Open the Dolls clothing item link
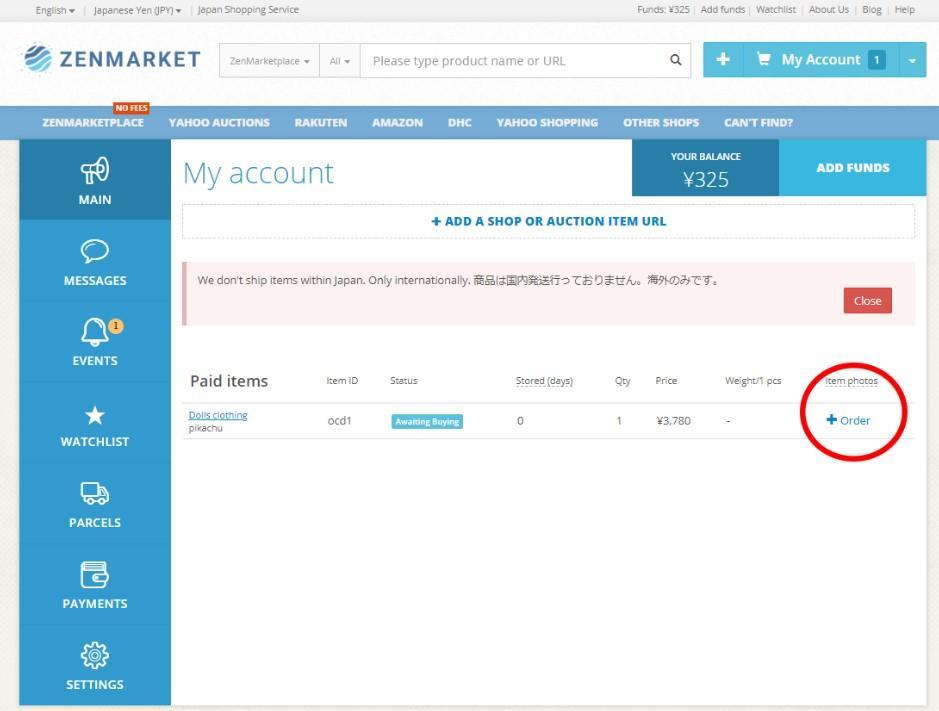The height and width of the screenshot is (711, 939). coord(218,415)
